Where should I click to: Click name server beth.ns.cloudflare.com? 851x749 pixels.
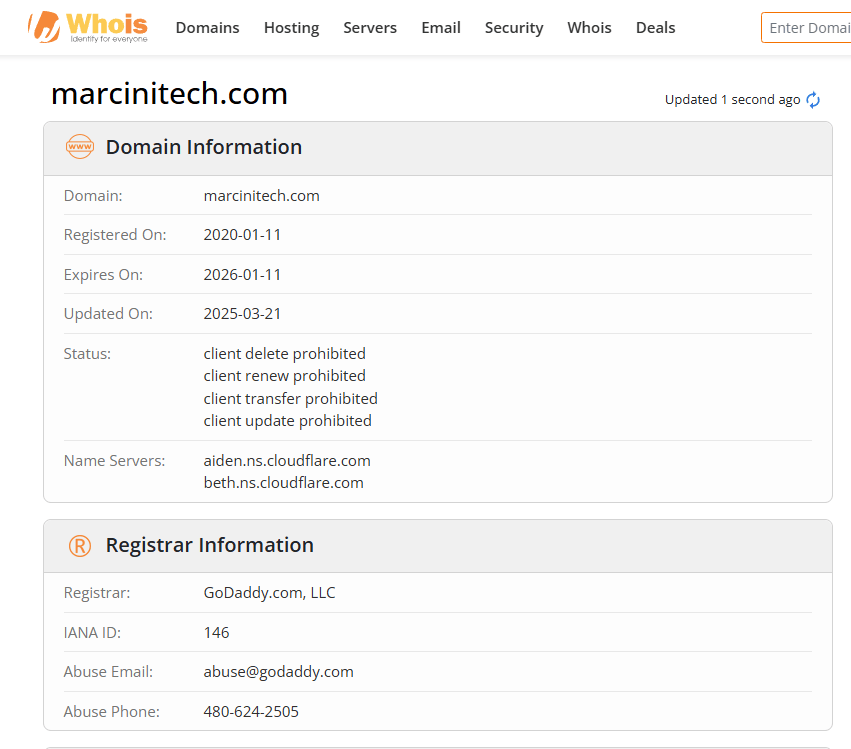pos(283,483)
